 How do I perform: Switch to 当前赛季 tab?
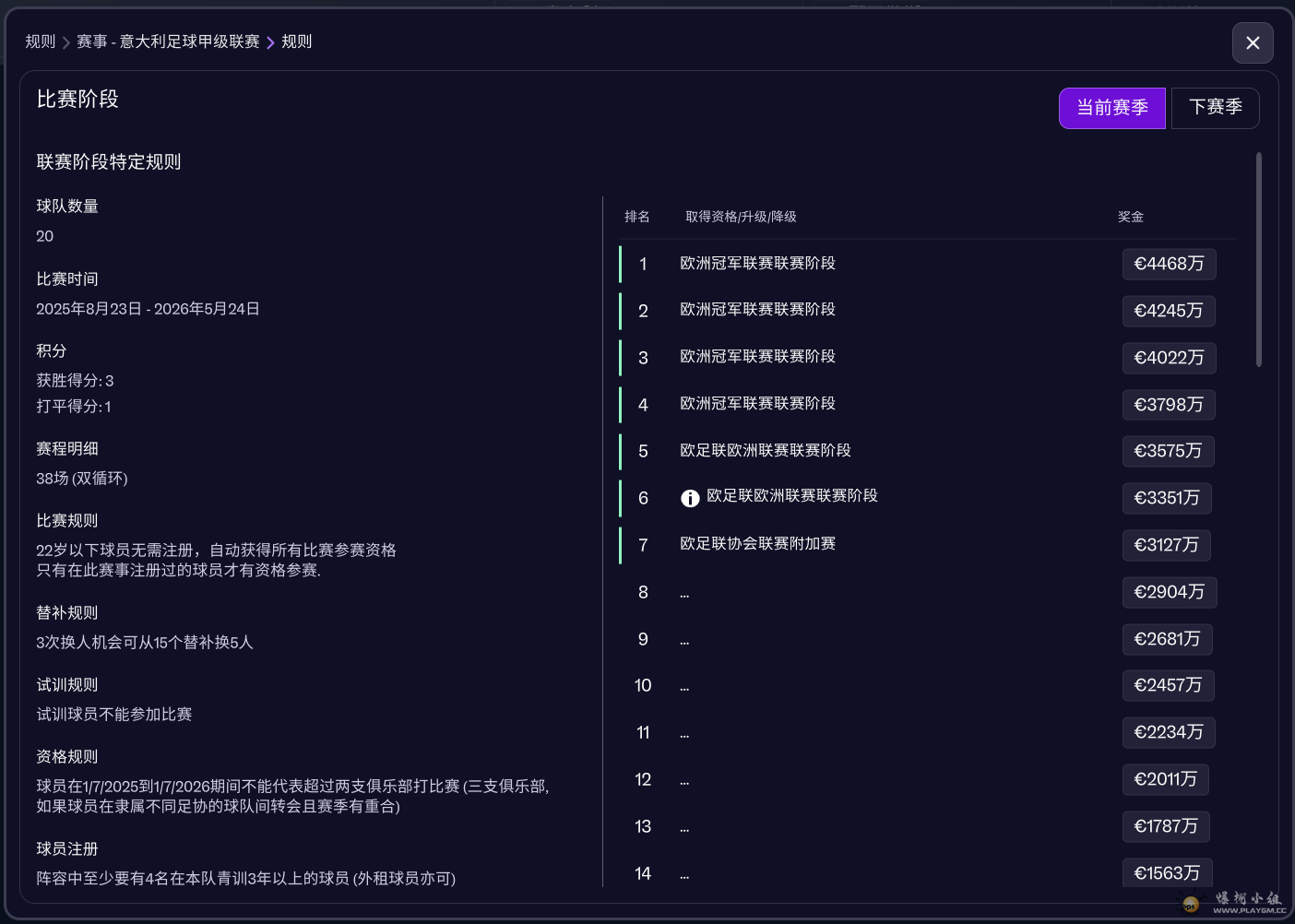[1111, 108]
